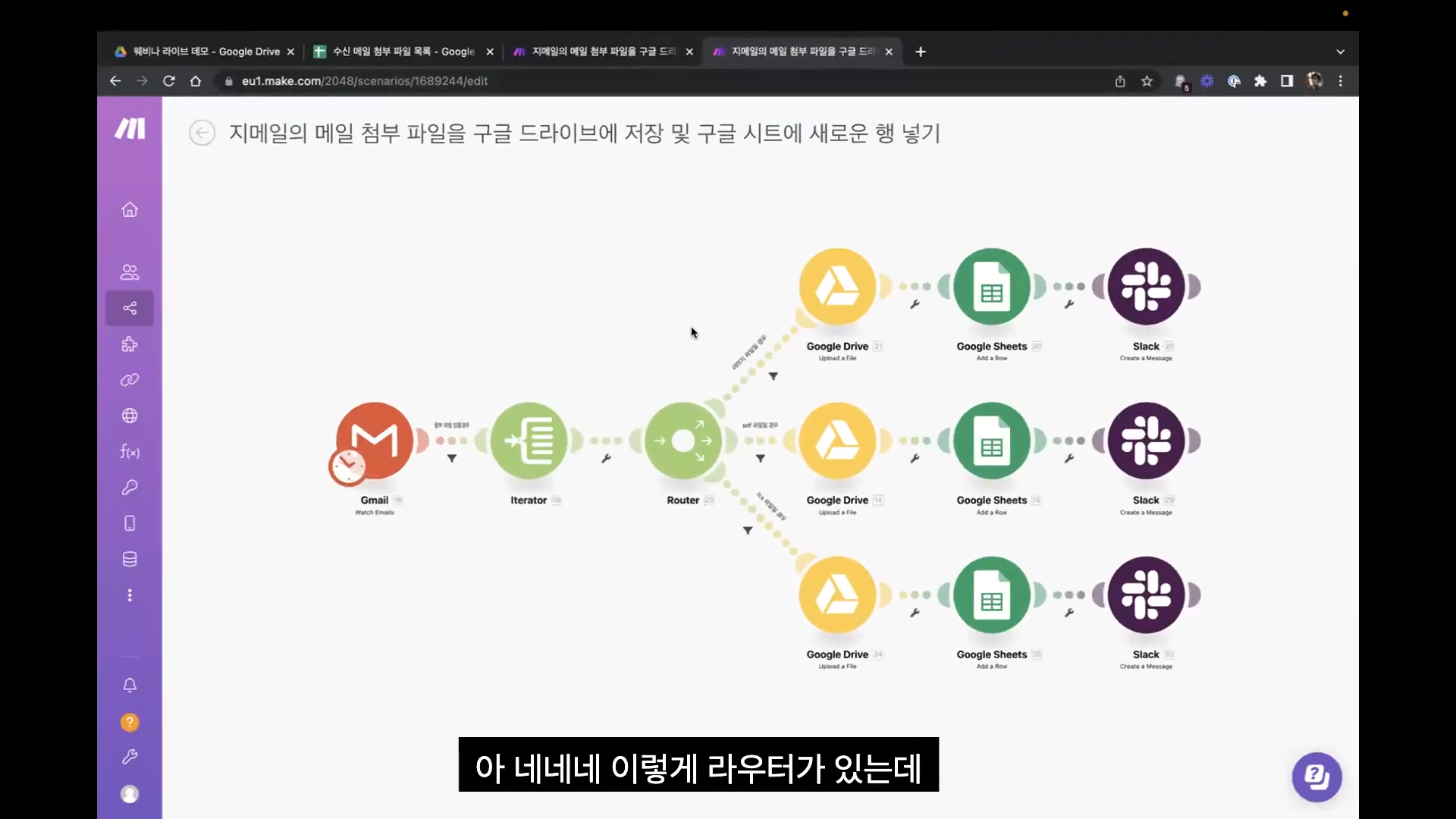1456x819 pixels.
Task: Open Webhooks globe icon in sidebar
Action: (130, 416)
